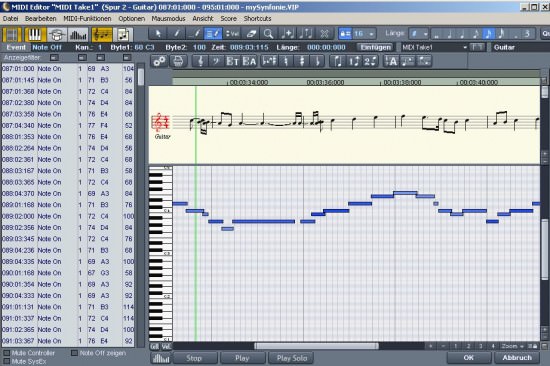
Task: Select the bass clef score icon
Action: point(216,61)
